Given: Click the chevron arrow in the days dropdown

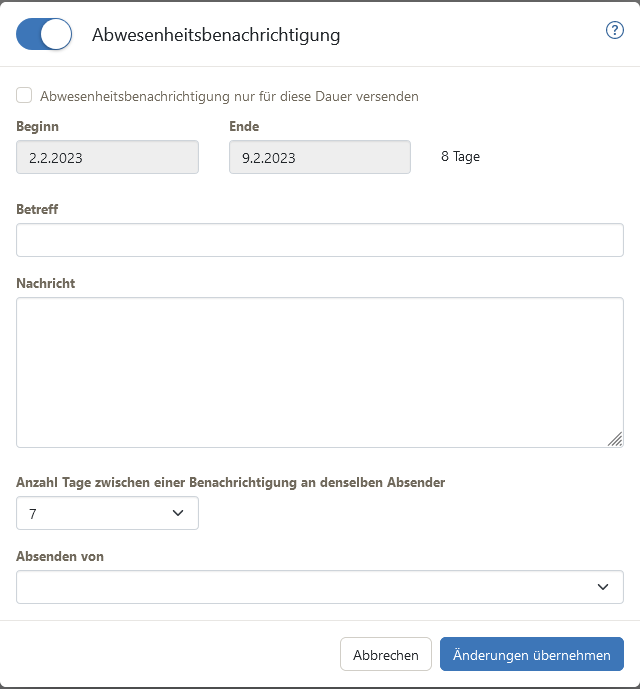Looking at the screenshot, I should (178, 513).
